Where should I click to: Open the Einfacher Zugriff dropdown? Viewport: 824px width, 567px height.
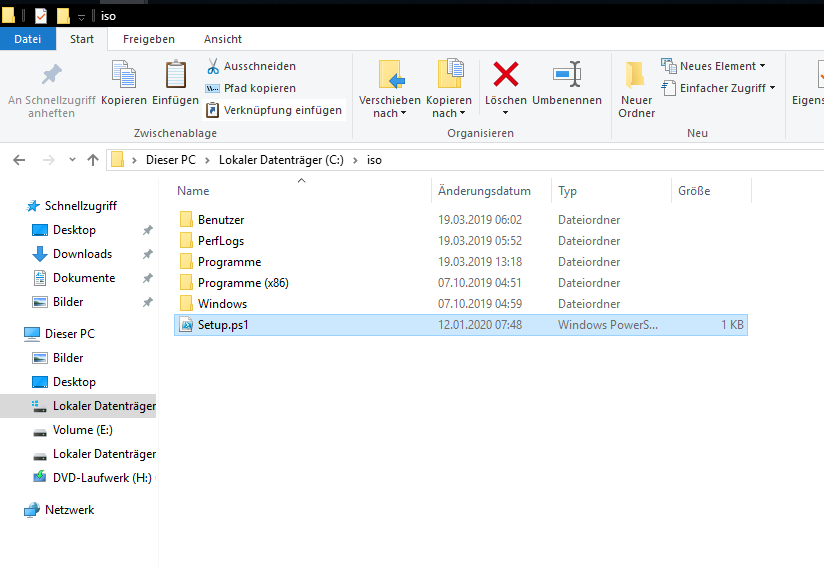point(718,88)
